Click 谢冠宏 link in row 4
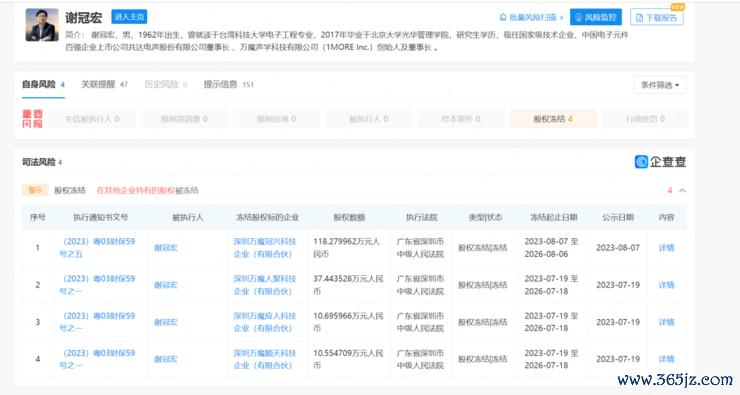Screen dimensions: 740x395 (166, 359)
